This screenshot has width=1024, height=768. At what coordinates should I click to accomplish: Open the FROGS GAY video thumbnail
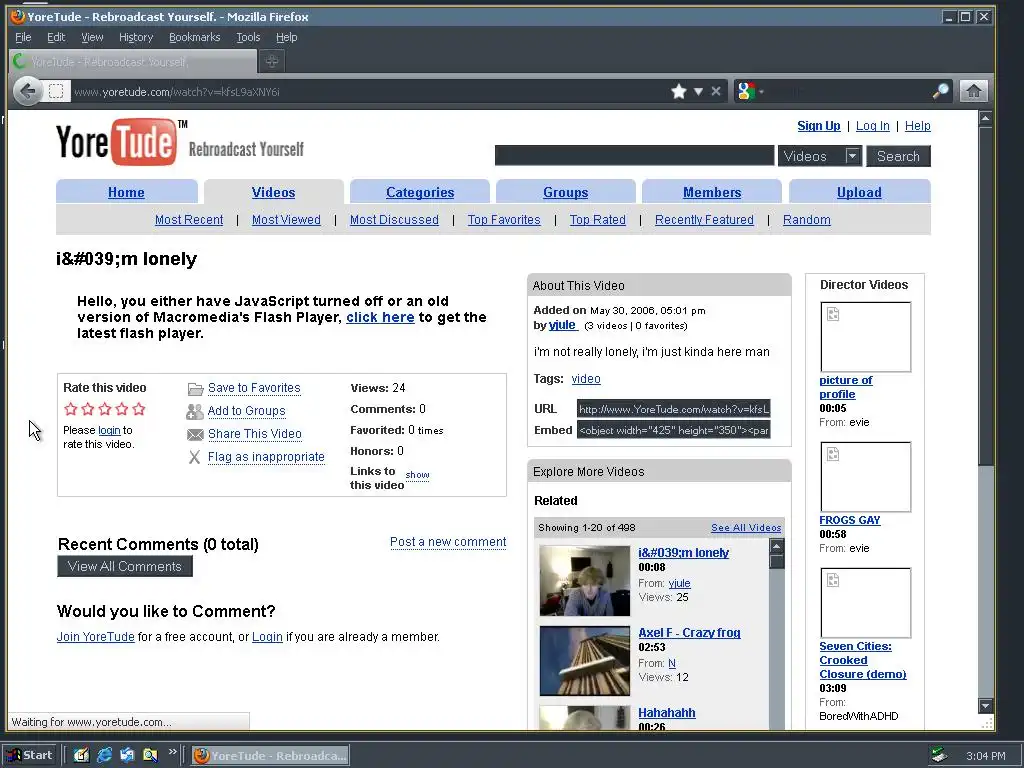coord(865,477)
